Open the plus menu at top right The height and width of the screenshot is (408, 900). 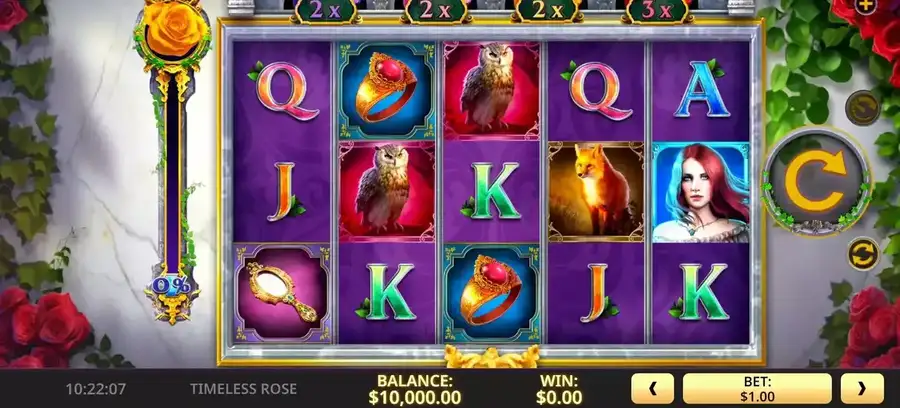pos(865,6)
